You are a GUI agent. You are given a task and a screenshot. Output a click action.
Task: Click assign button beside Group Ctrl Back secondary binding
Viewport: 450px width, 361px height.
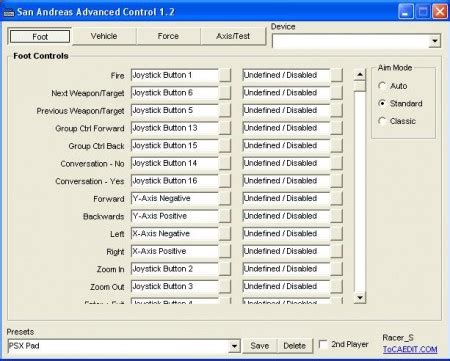(337, 146)
